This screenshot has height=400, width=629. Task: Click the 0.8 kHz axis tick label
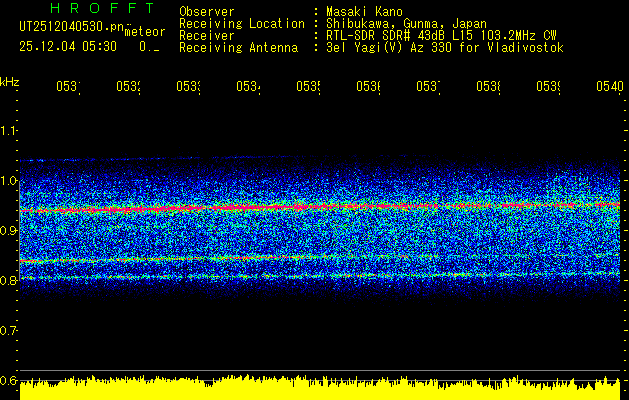tap(8, 280)
